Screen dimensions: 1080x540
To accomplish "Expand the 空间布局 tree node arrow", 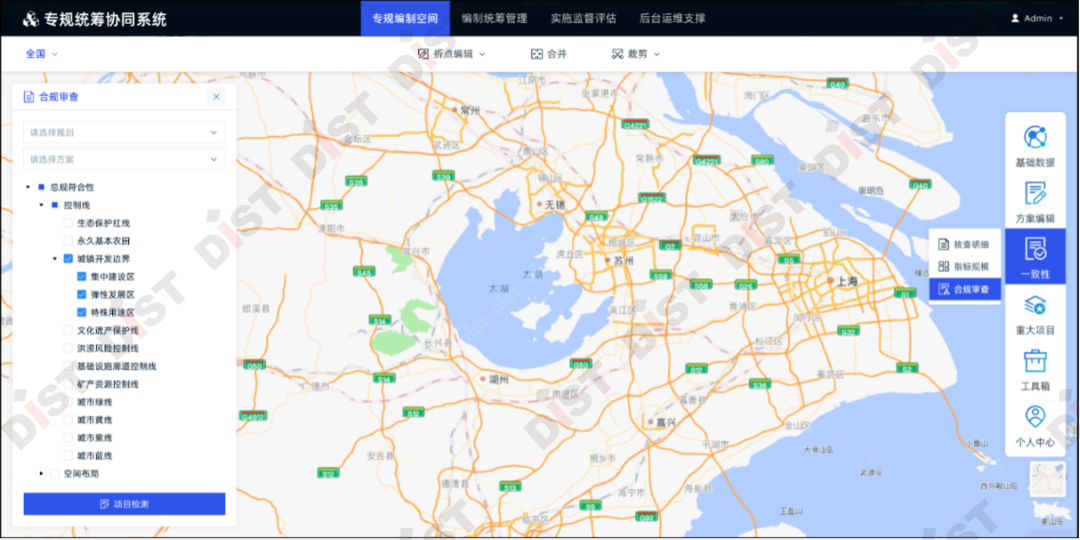I will click(x=41, y=473).
